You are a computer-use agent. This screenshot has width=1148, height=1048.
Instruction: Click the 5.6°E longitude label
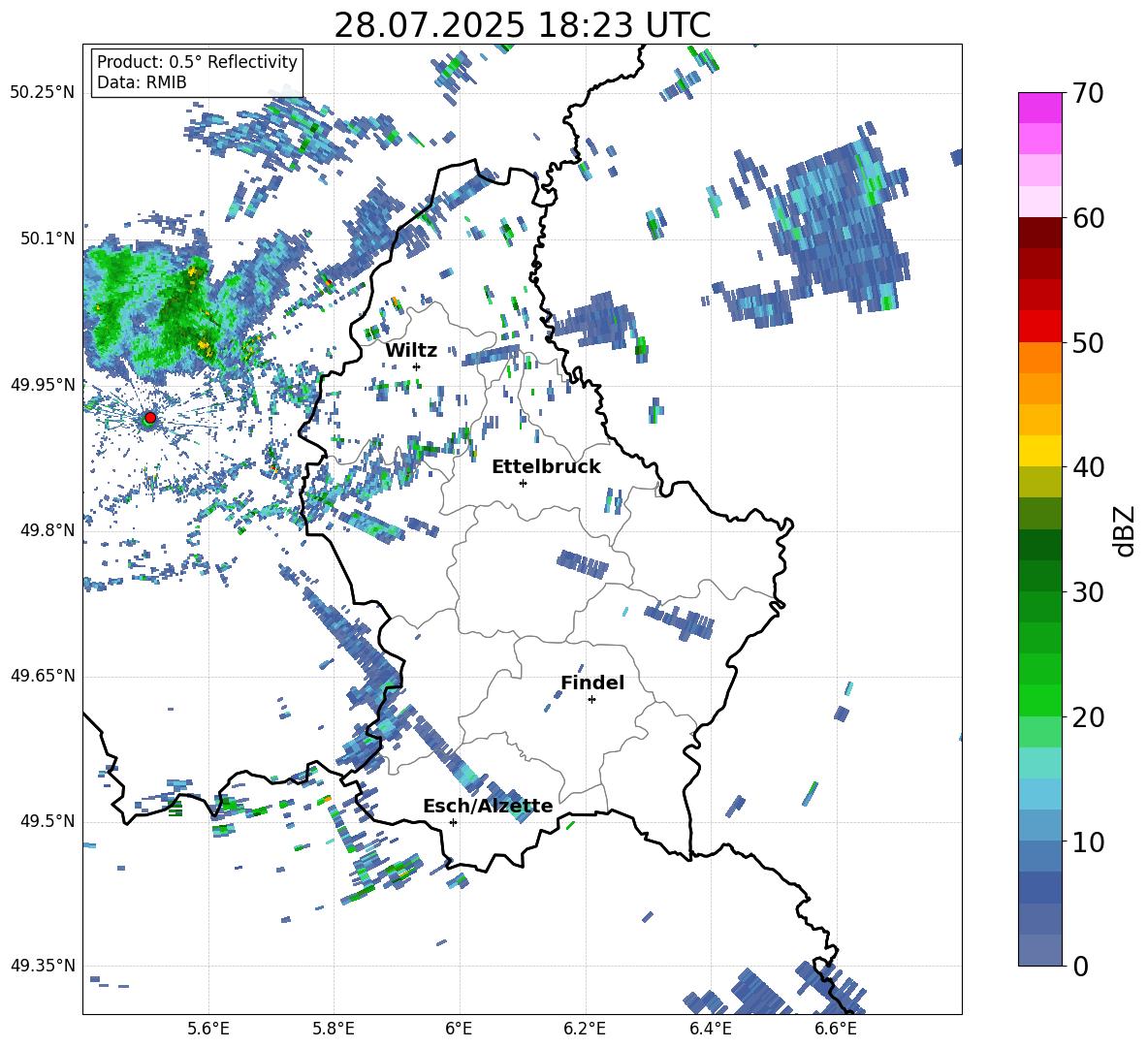pyautogui.click(x=208, y=1030)
